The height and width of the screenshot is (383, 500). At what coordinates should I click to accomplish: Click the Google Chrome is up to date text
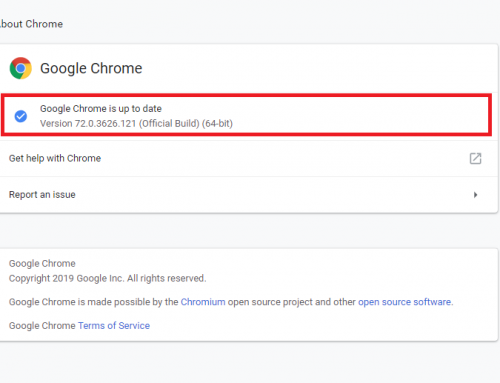click(101, 109)
